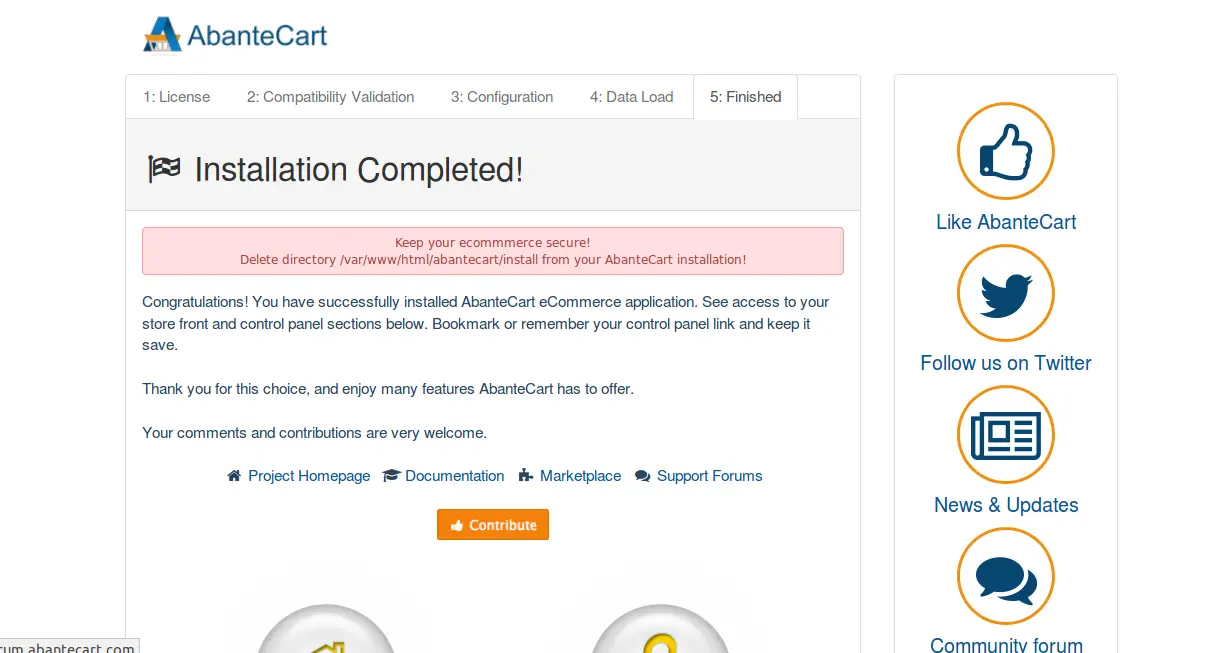
Task: Click the News & Updates text link
Action: pyautogui.click(x=1006, y=505)
